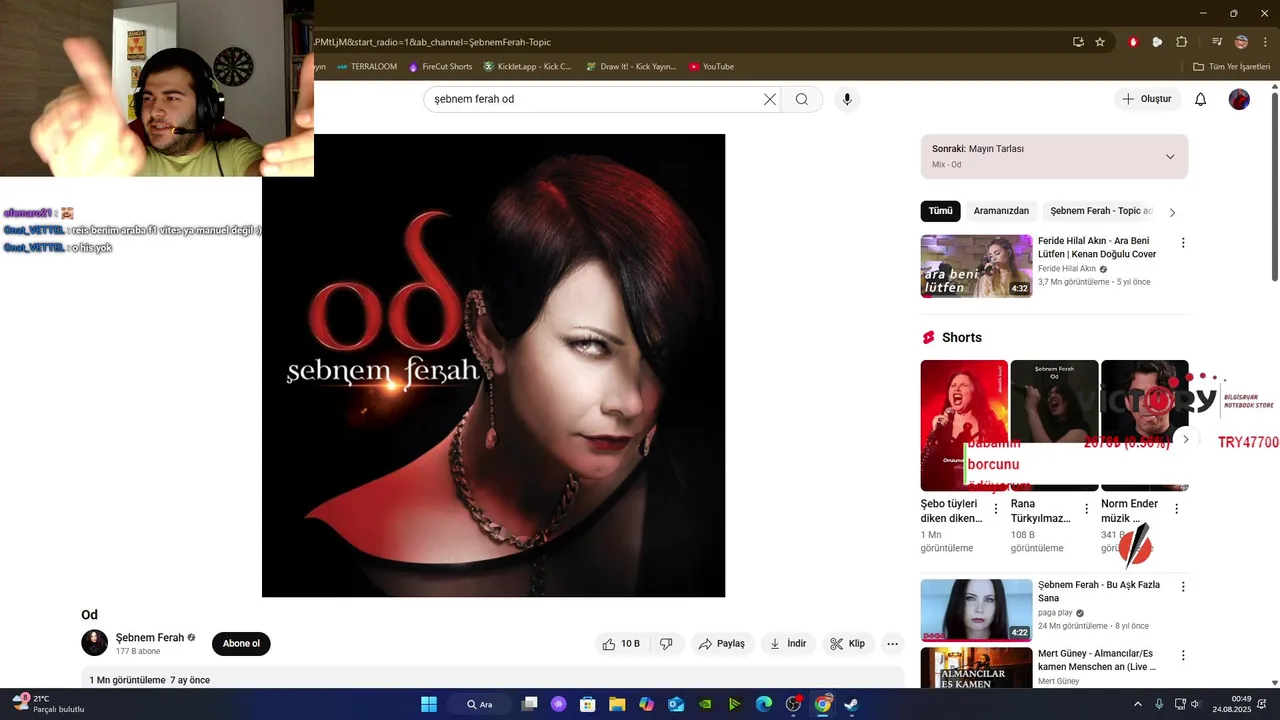Screen dimensions: 1280x720
Task: Open Windows Start menu
Action: coord(429,704)
